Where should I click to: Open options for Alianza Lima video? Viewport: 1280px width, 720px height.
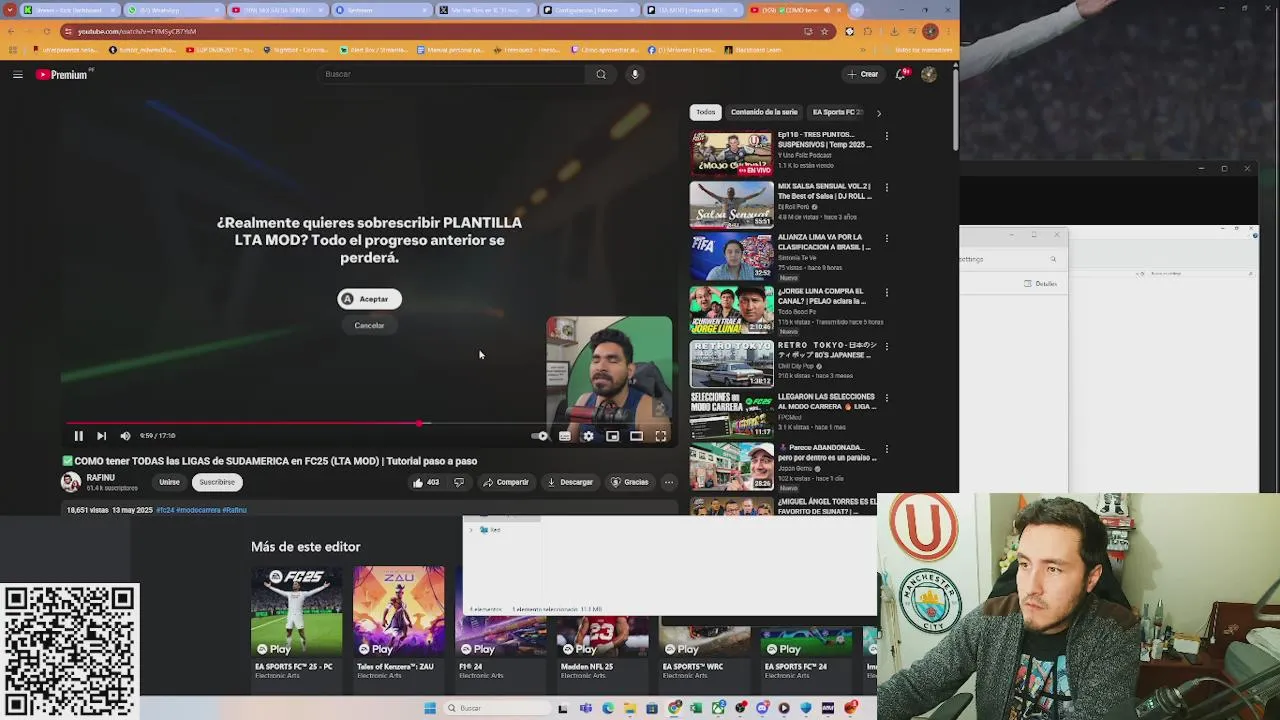(886, 239)
